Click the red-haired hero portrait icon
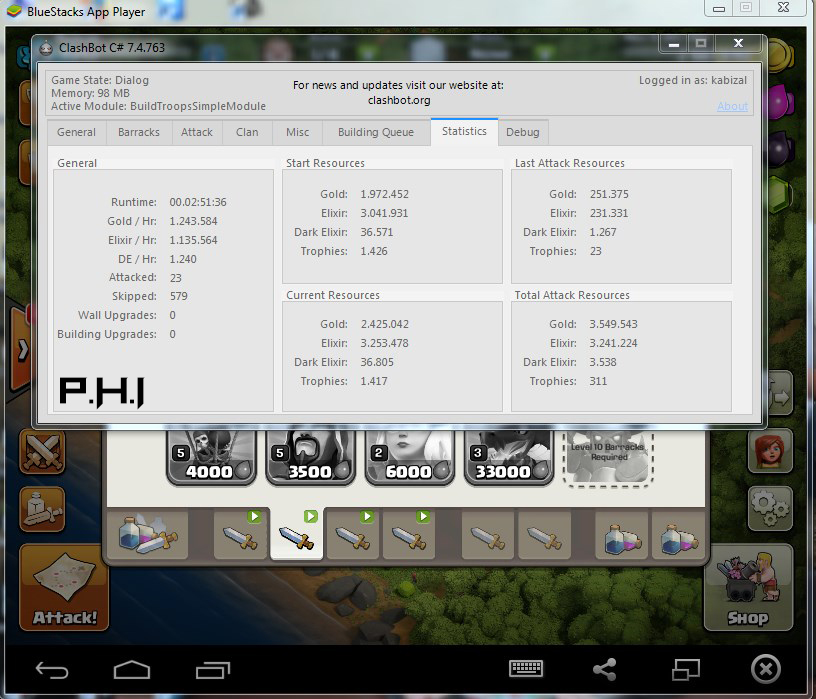The width and height of the screenshot is (816, 699). 770,450
